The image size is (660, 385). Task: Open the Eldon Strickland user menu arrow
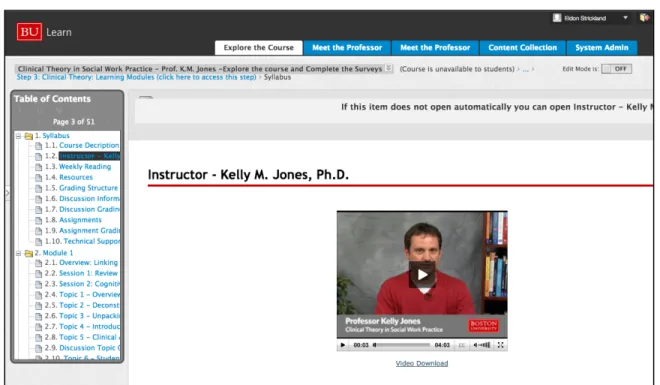(625, 18)
